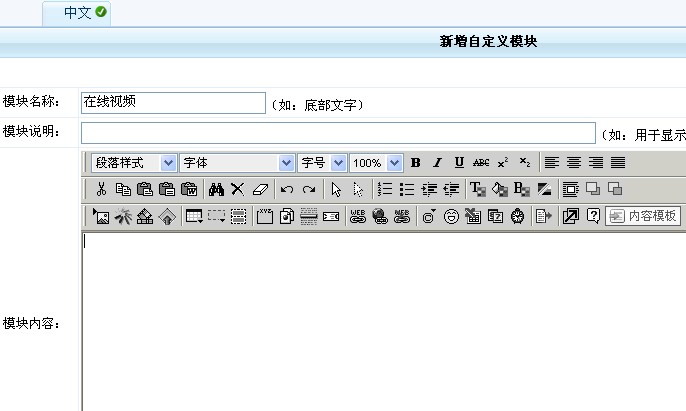
Task: Click the Delete X icon
Action: pyautogui.click(x=238, y=189)
